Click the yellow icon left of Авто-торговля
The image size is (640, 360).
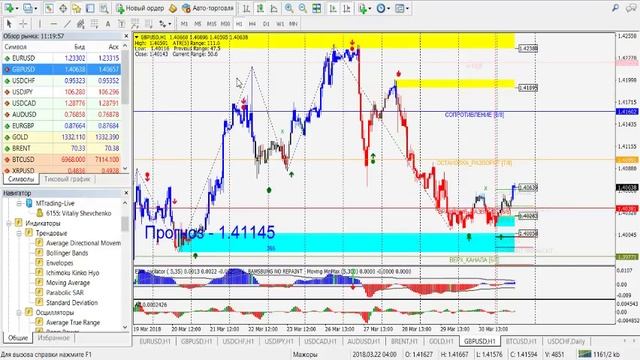173,8
